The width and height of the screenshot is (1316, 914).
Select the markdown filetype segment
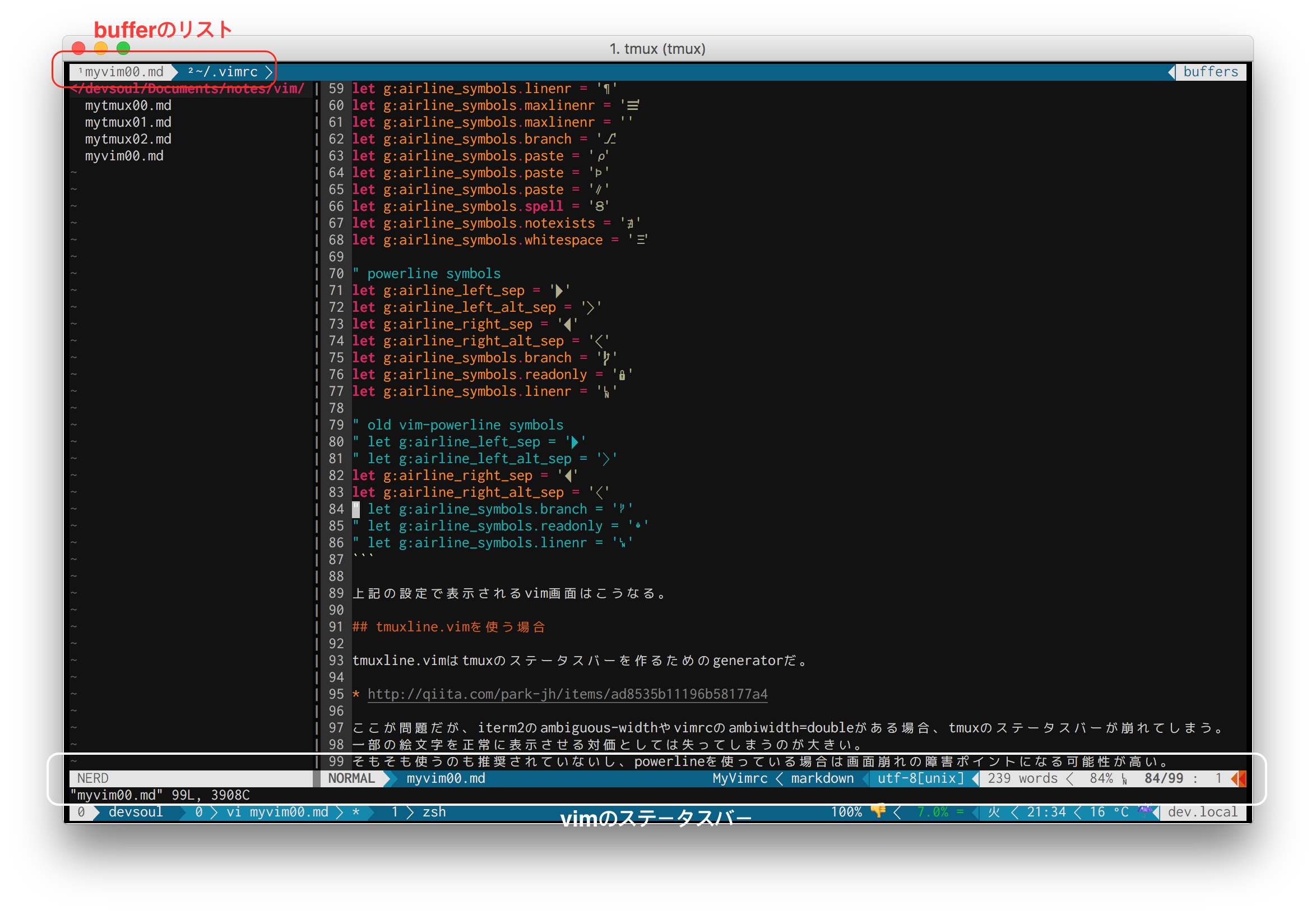pyautogui.click(x=823, y=778)
